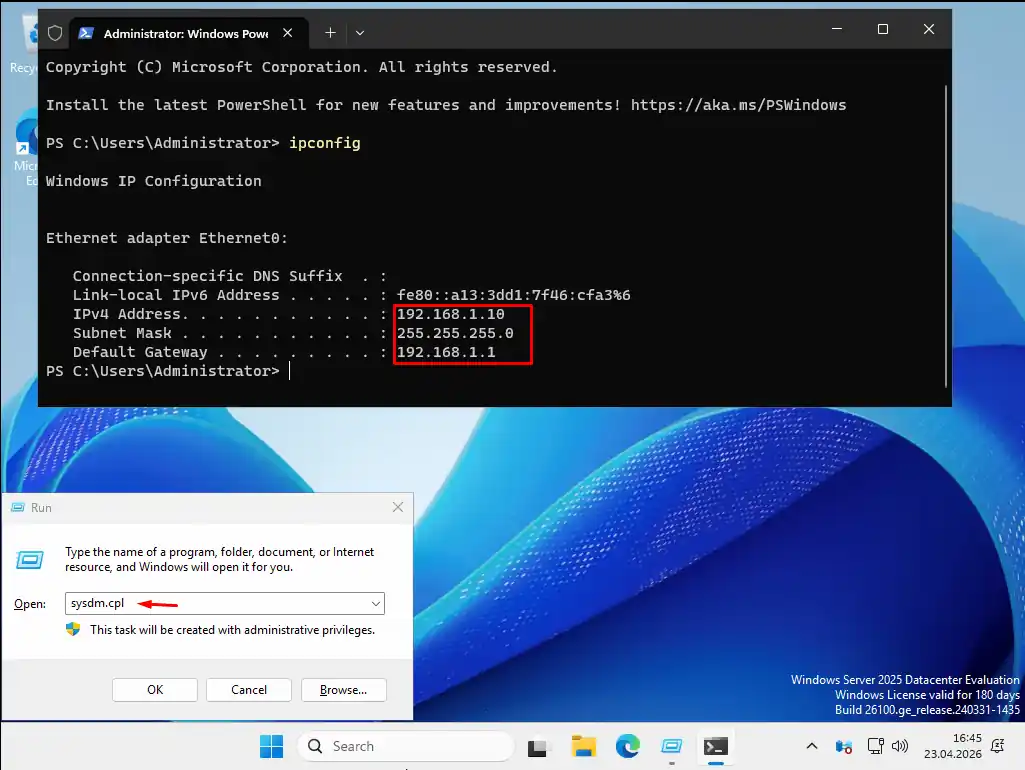Close the PowerShell tab
The height and width of the screenshot is (770, 1025).
pos(288,33)
